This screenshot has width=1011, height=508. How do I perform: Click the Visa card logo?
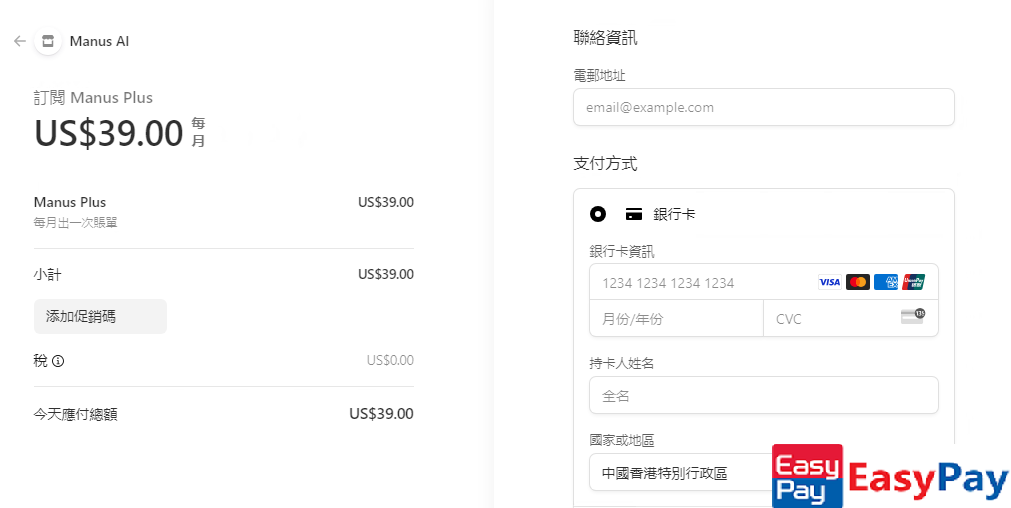pyautogui.click(x=829, y=282)
